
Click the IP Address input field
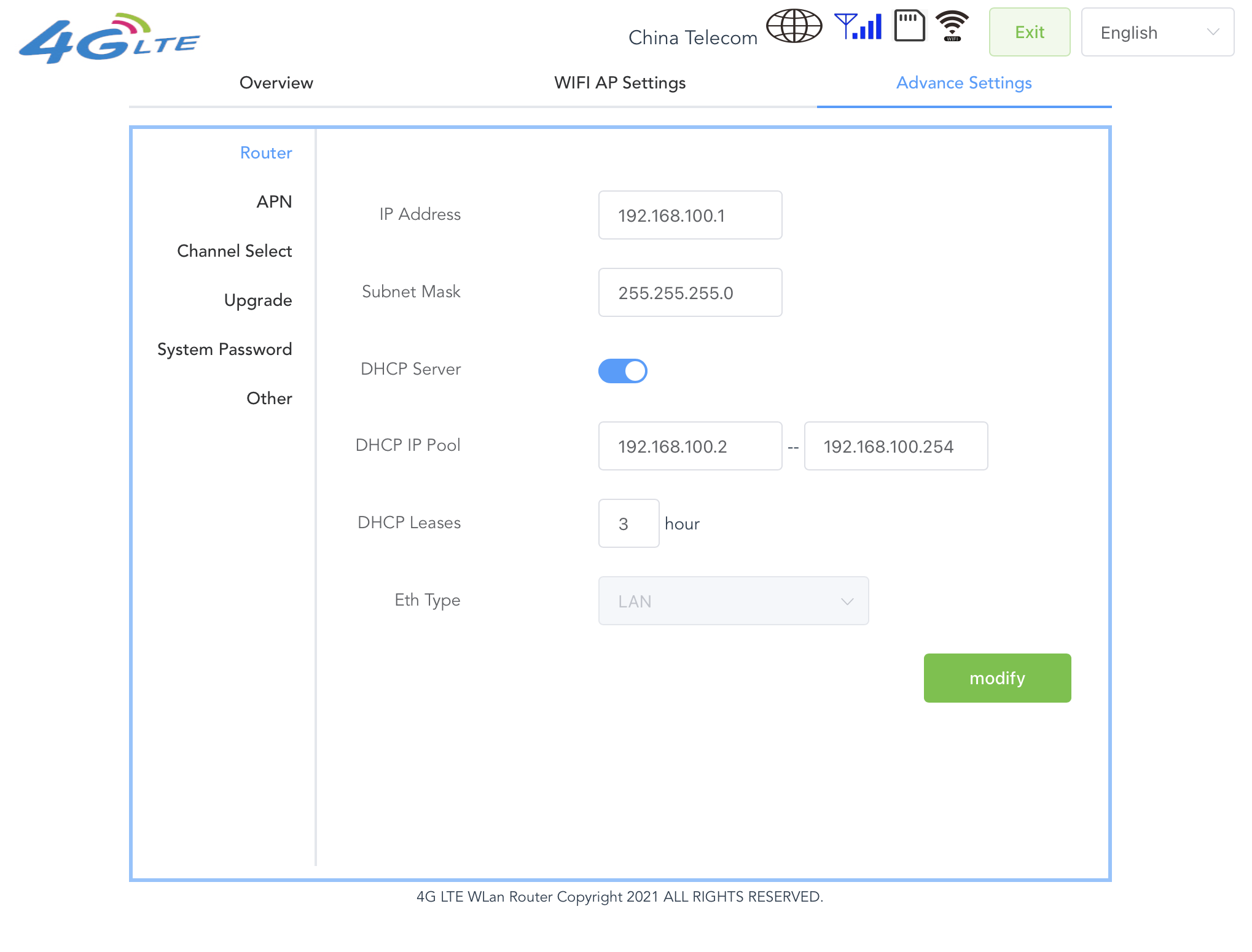click(689, 216)
